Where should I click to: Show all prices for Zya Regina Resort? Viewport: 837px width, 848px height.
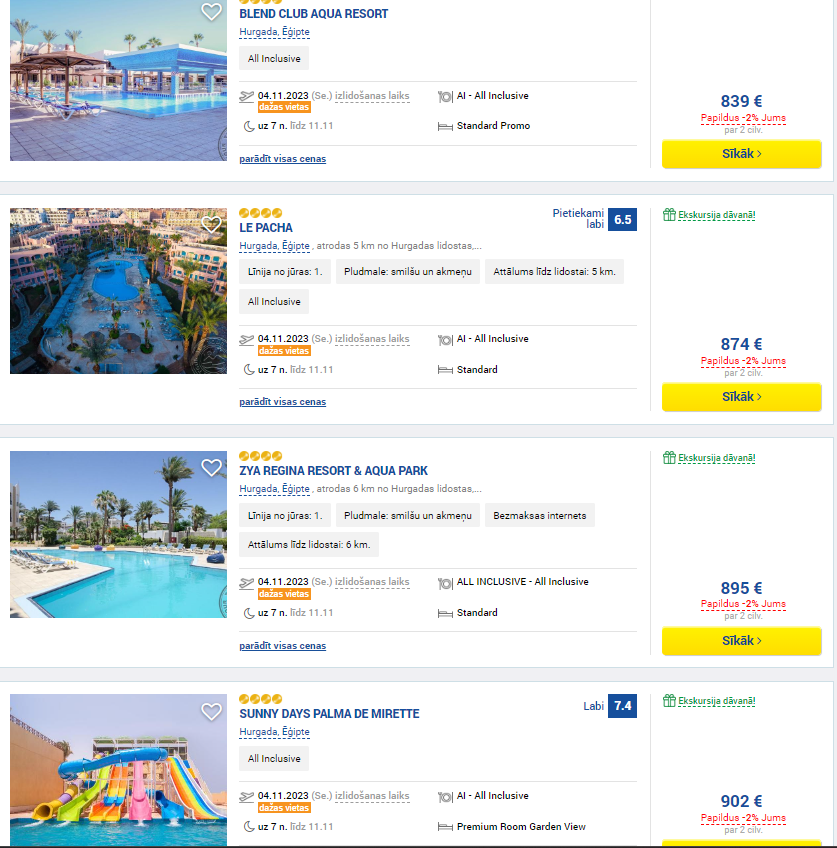283,645
